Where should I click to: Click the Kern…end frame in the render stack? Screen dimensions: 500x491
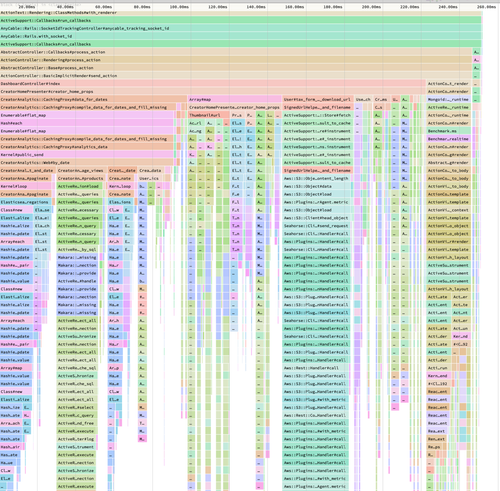439,376
